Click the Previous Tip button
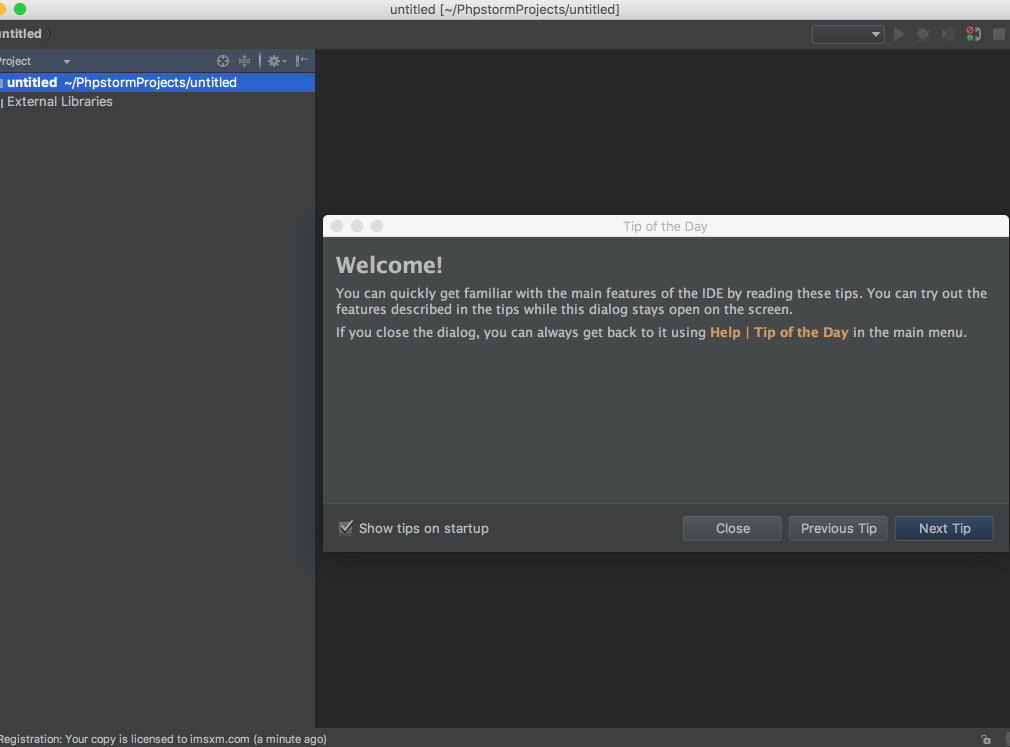Image resolution: width=1010 pixels, height=747 pixels. (x=838, y=529)
